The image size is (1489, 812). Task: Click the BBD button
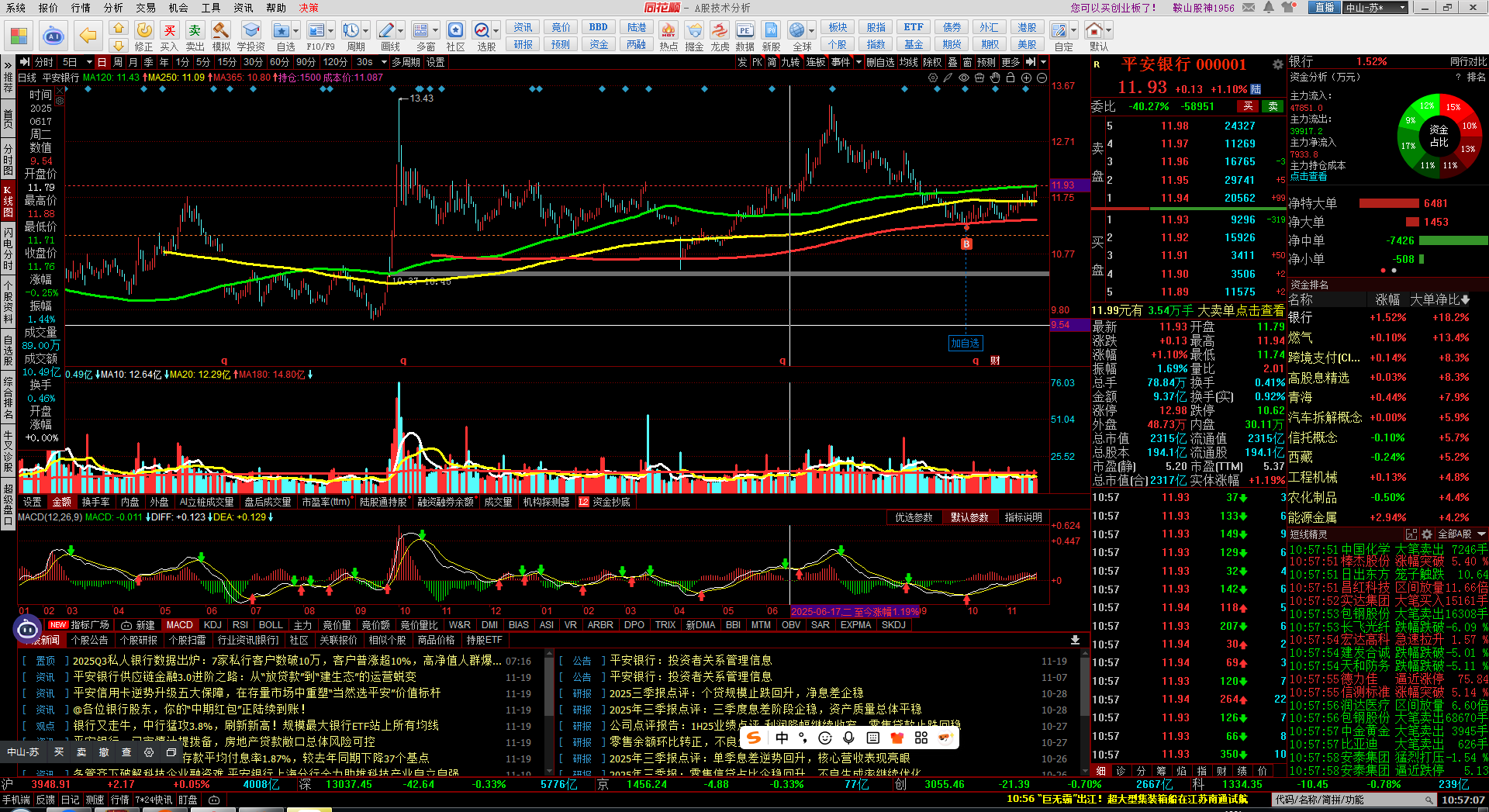(x=599, y=27)
